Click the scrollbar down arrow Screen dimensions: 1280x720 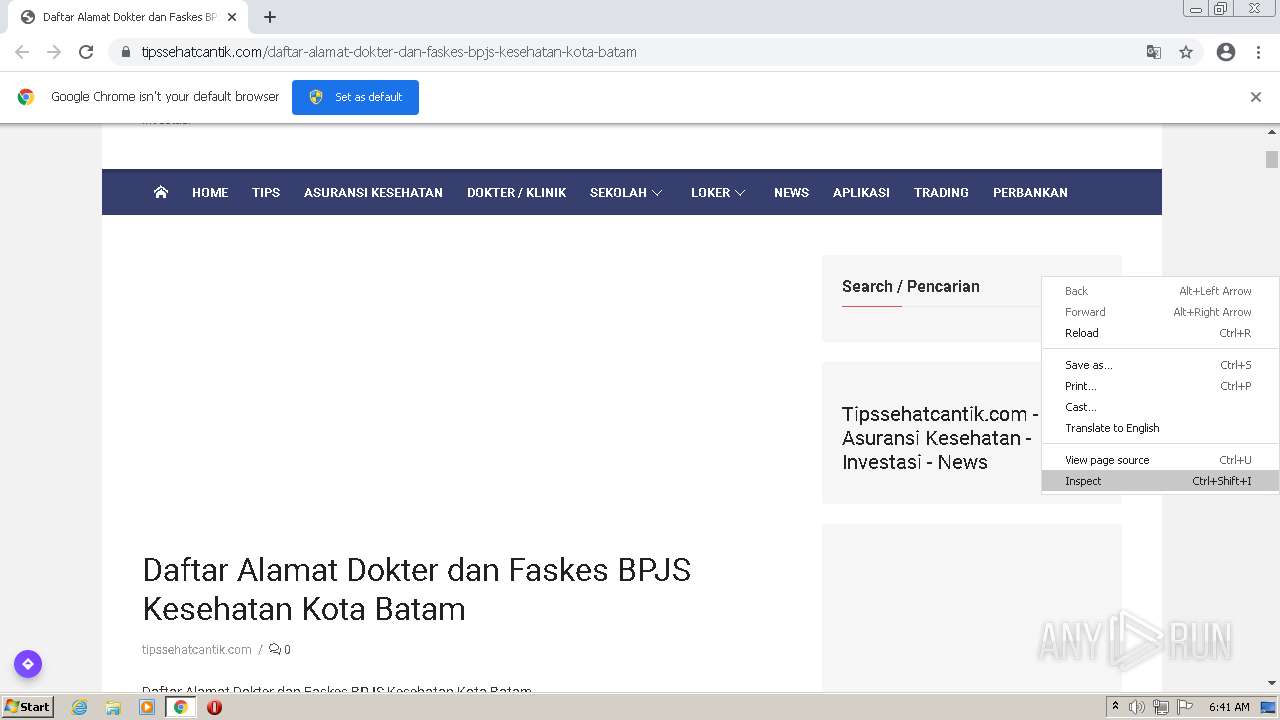coord(1272,683)
